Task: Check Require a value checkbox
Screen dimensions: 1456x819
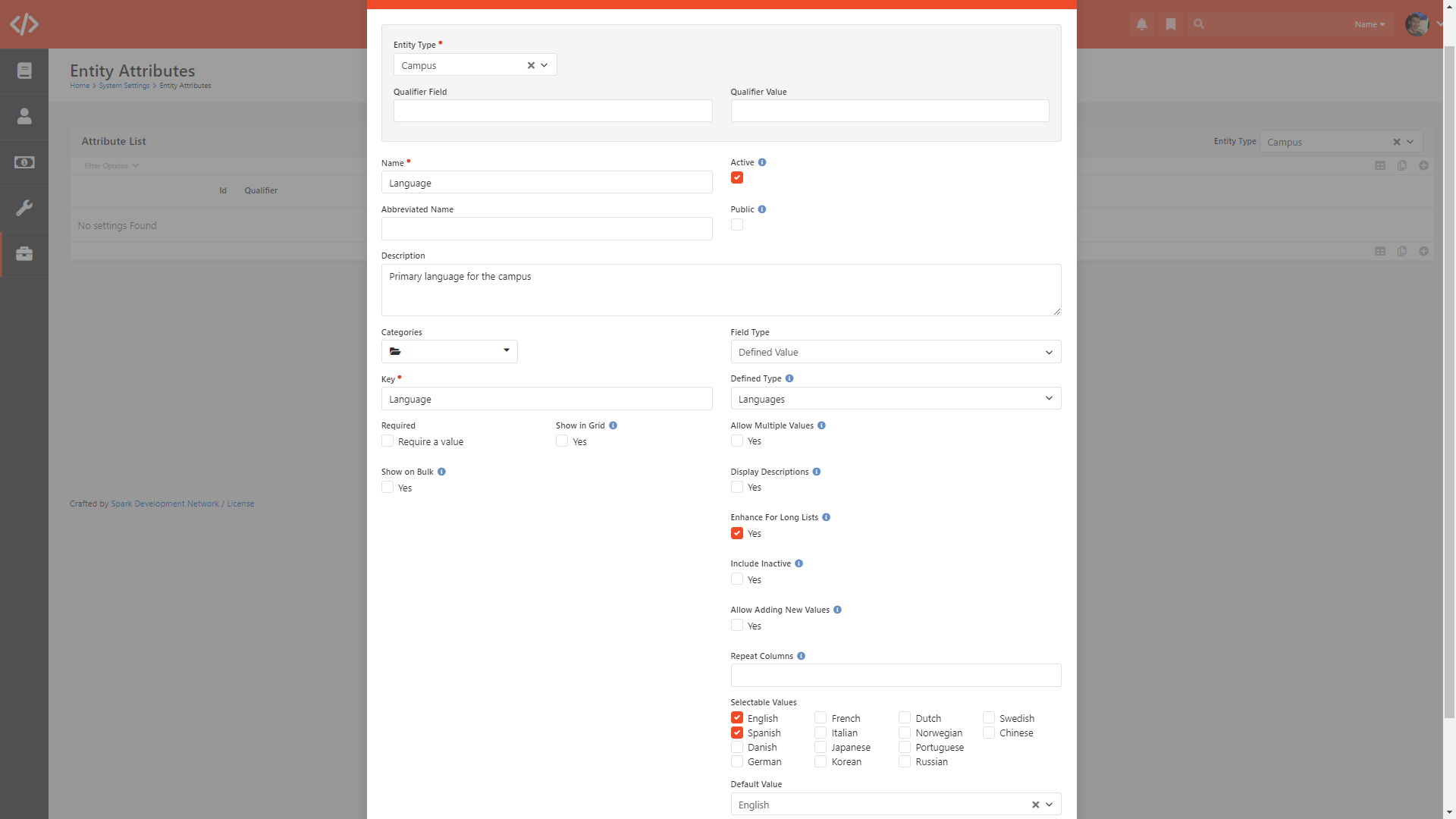Action: tap(388, 441)
